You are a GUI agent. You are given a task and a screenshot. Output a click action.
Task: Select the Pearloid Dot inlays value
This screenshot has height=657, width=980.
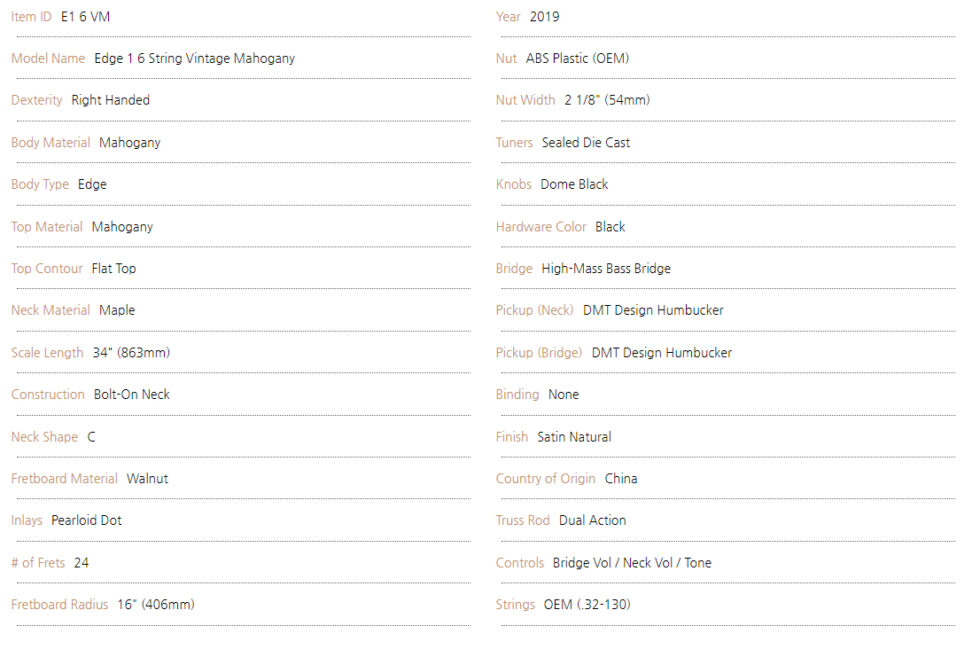pyautogui.click(x=86, y=520)
